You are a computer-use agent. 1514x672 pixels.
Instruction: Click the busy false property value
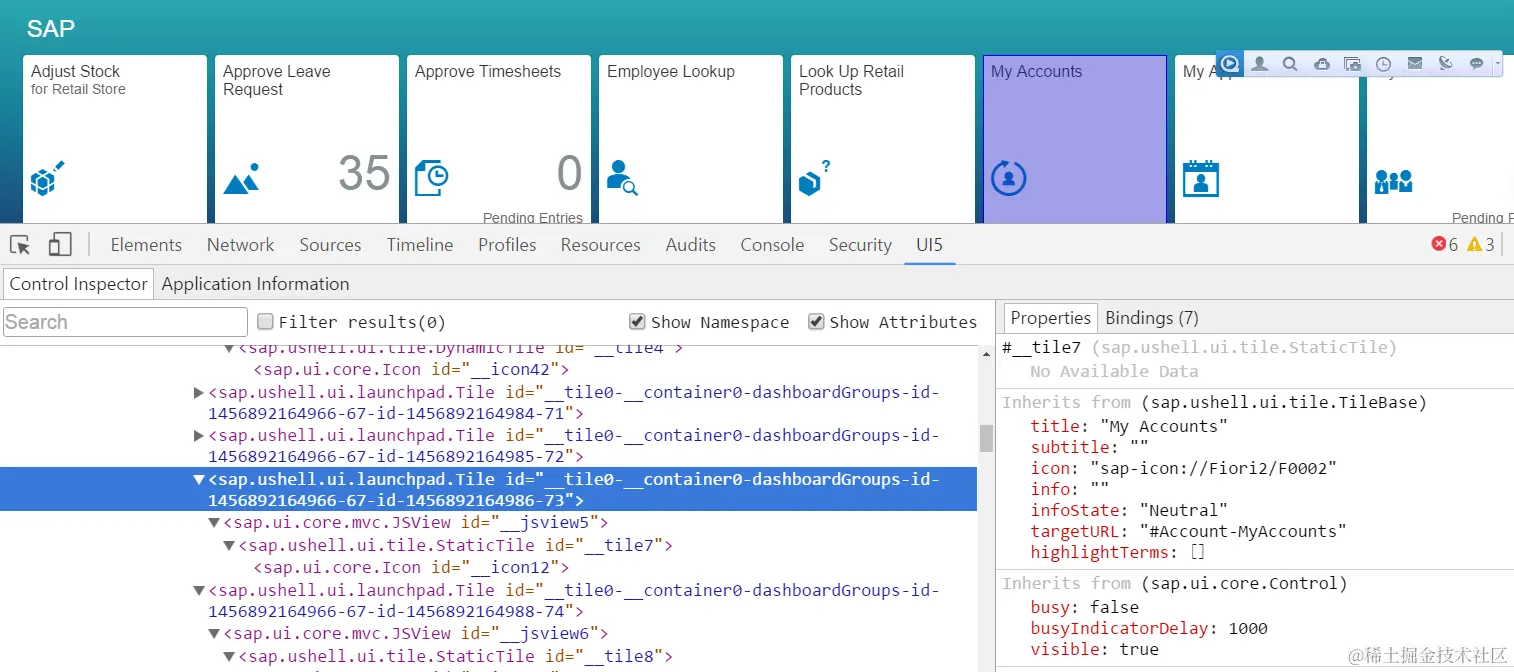1112,607
